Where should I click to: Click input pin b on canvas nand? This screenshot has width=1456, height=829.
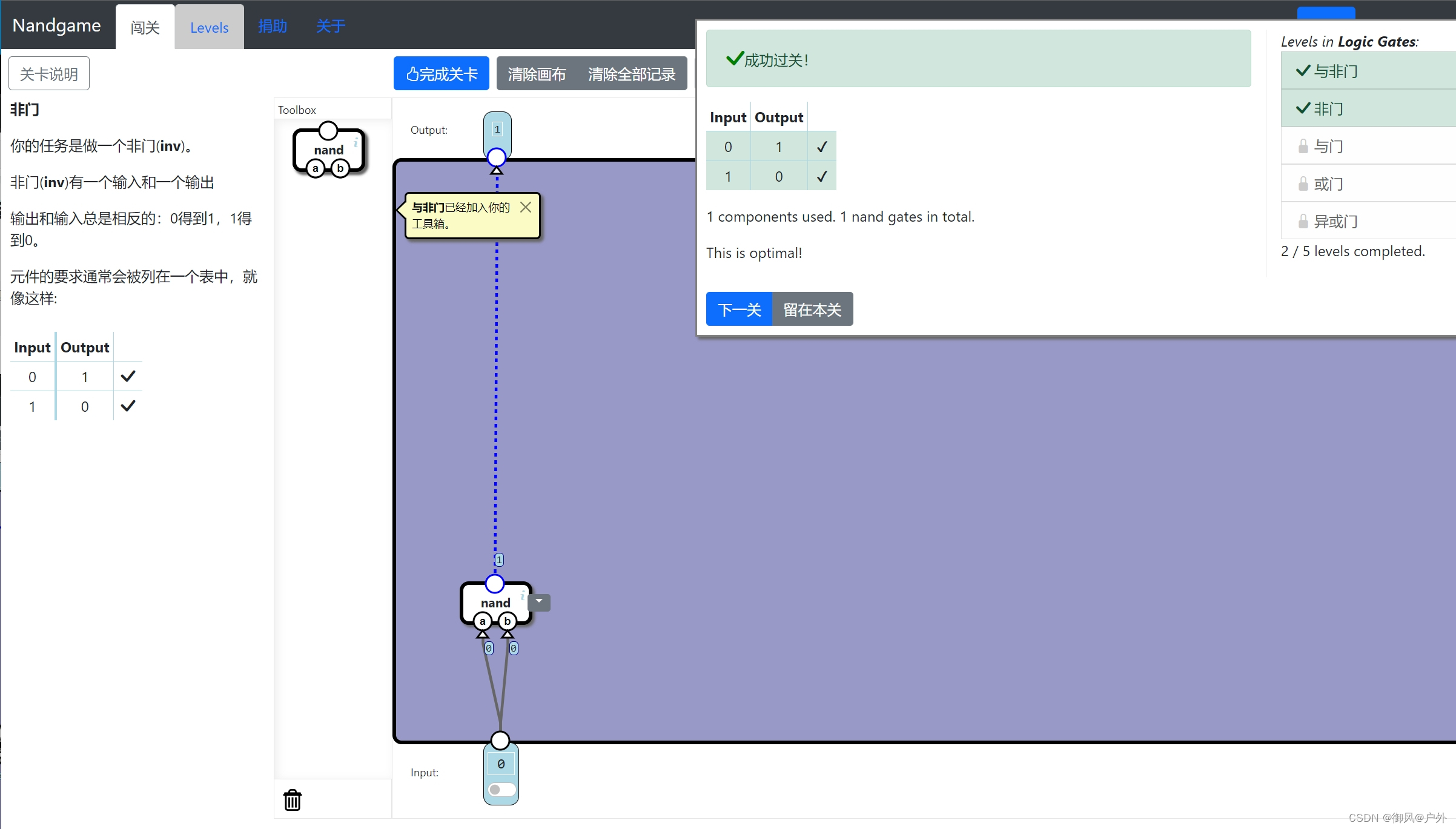508,621
